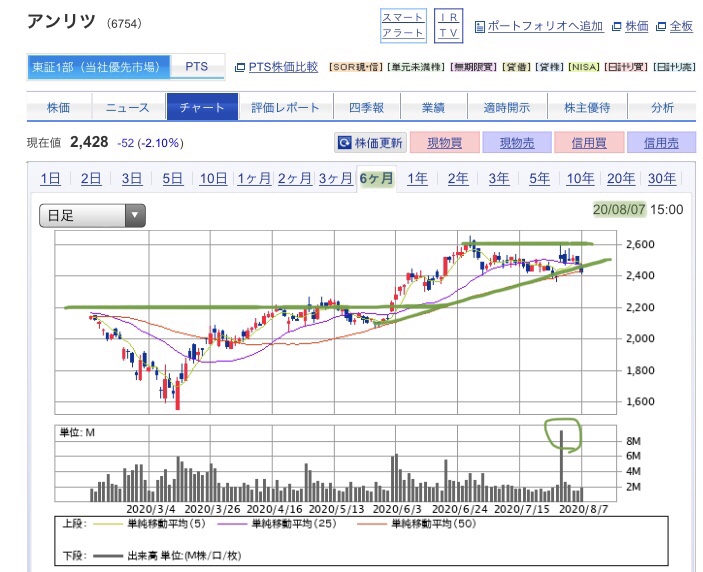Click 単純移動平均(25) legend entry
Screen dimensions: 703x572
click(277, 524)
